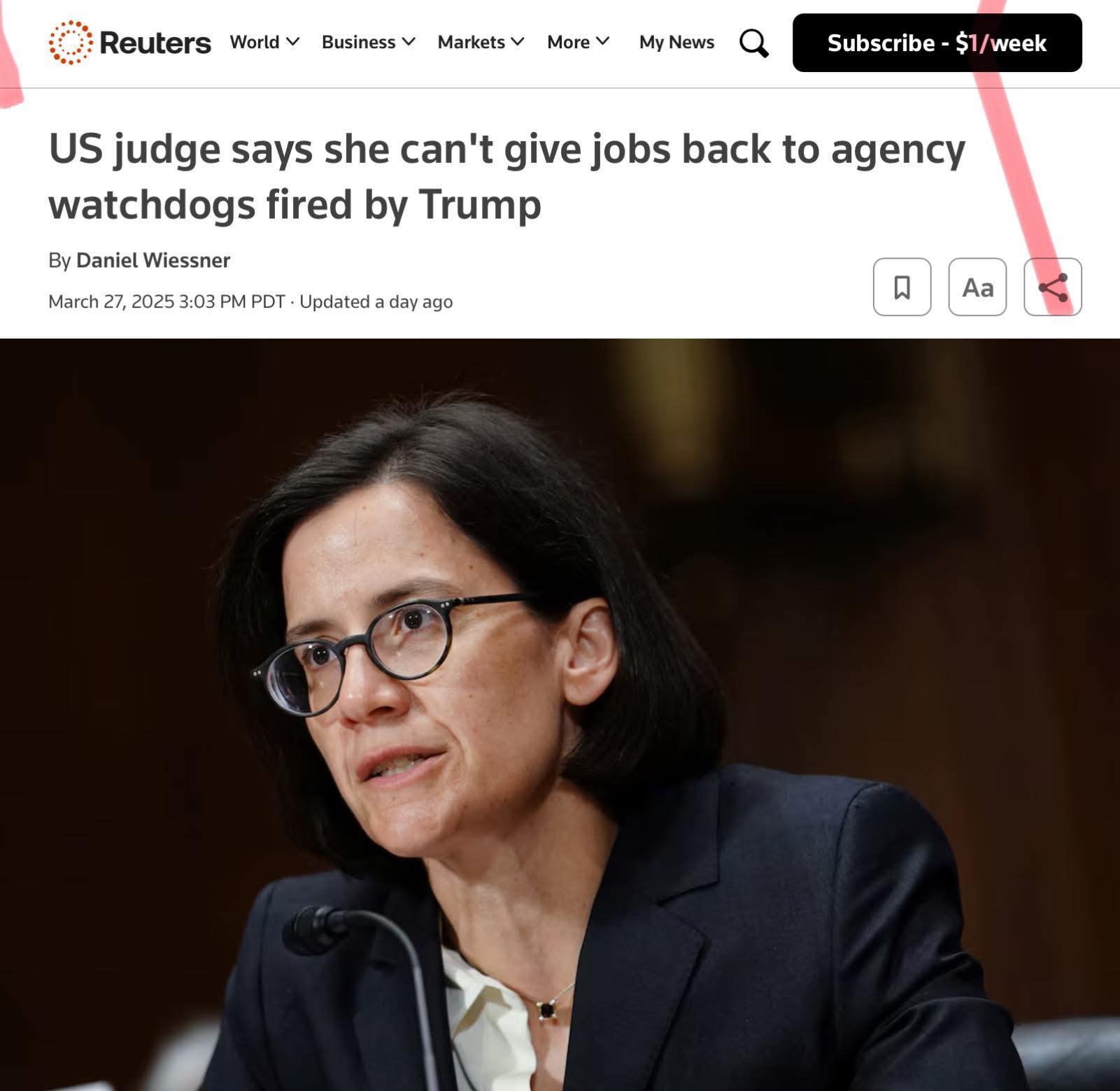This screenshot has height=1091, width=1120.
Task: Select the More navigation label
Action: (x=568, y=43)
